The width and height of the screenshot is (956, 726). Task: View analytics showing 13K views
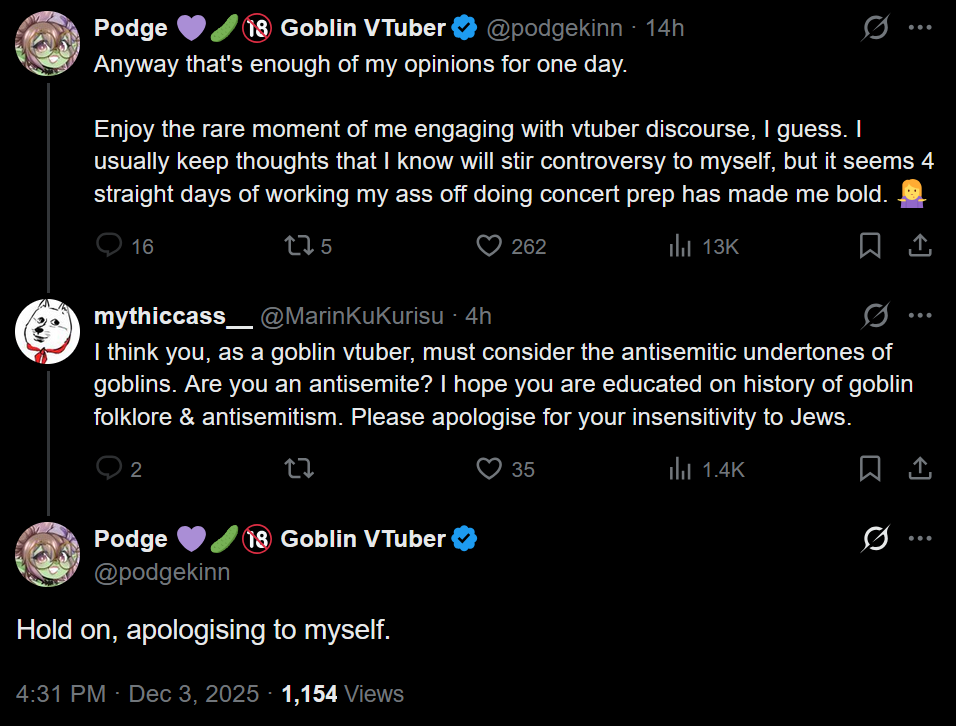click(x=680, y=245)
